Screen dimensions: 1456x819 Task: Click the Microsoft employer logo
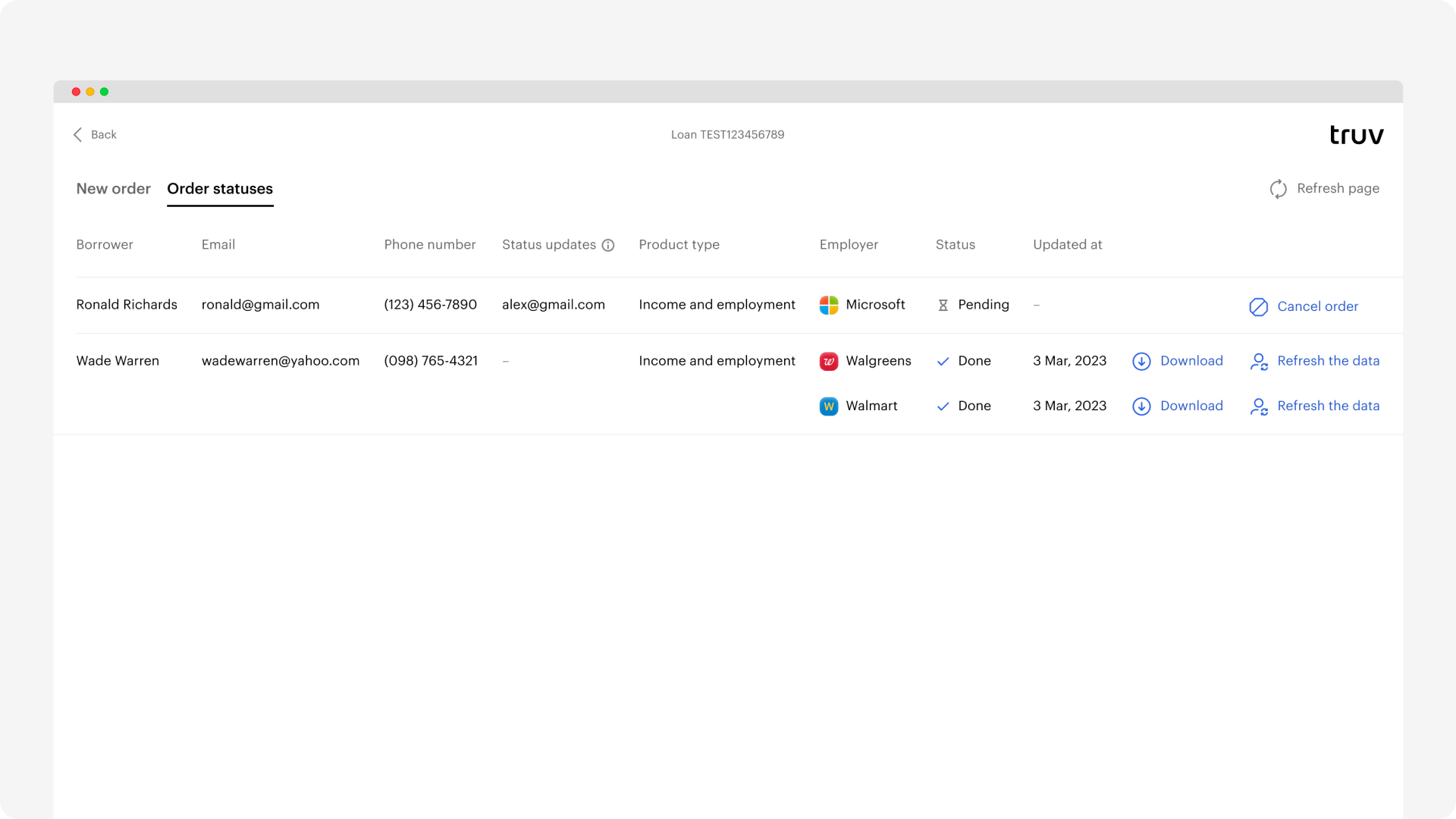point(828,305)
